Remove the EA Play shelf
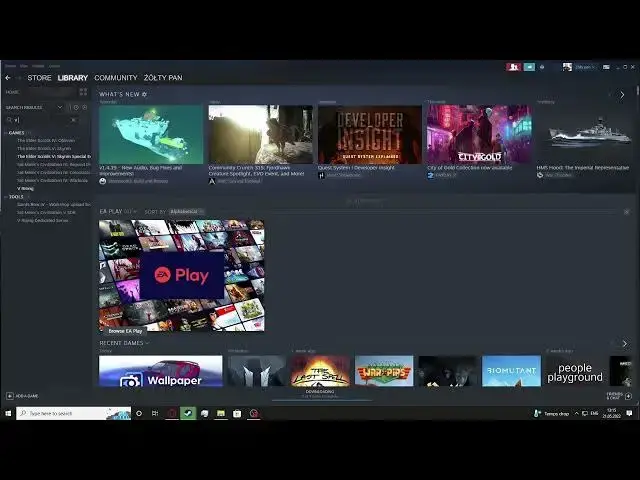The height and width of the screenshot is (480, 640). coord(627,212)
